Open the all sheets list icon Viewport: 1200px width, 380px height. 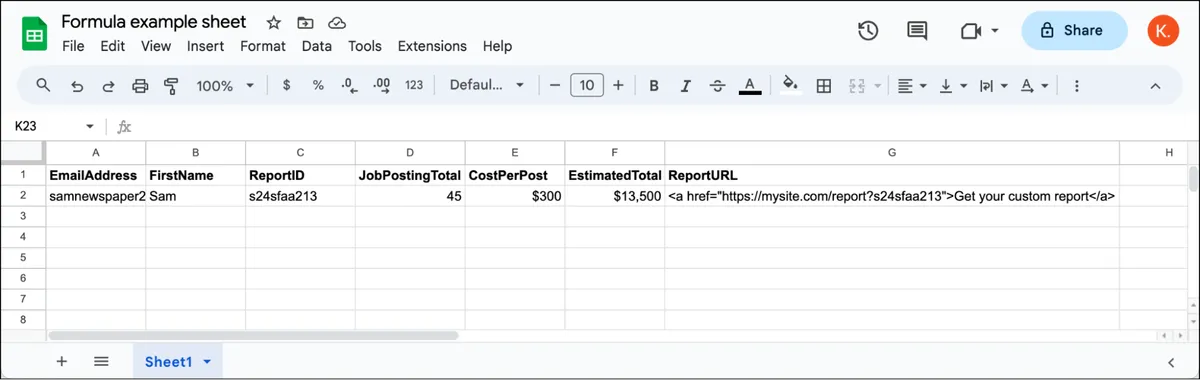point(101,361)
